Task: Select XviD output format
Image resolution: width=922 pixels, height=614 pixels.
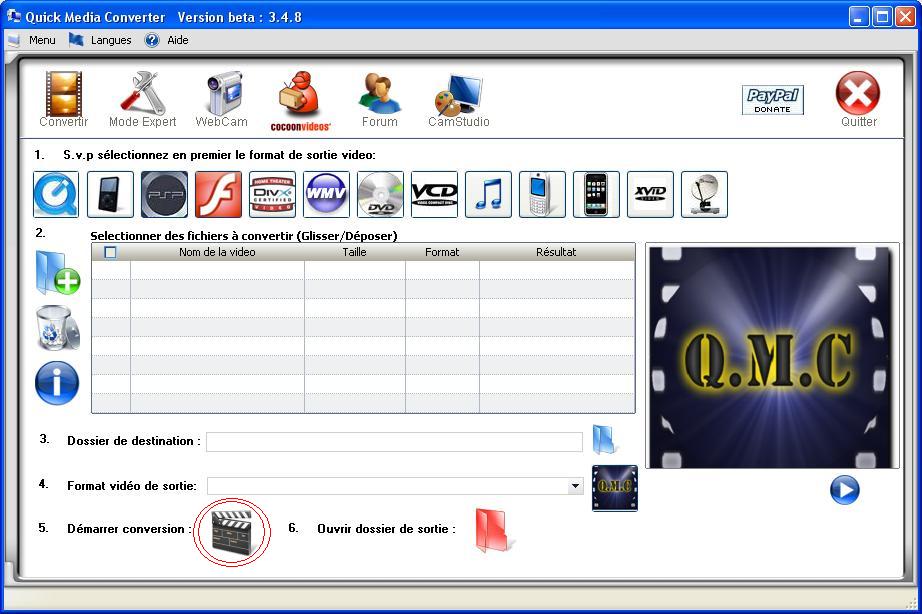Action: [x=650, y=194]
